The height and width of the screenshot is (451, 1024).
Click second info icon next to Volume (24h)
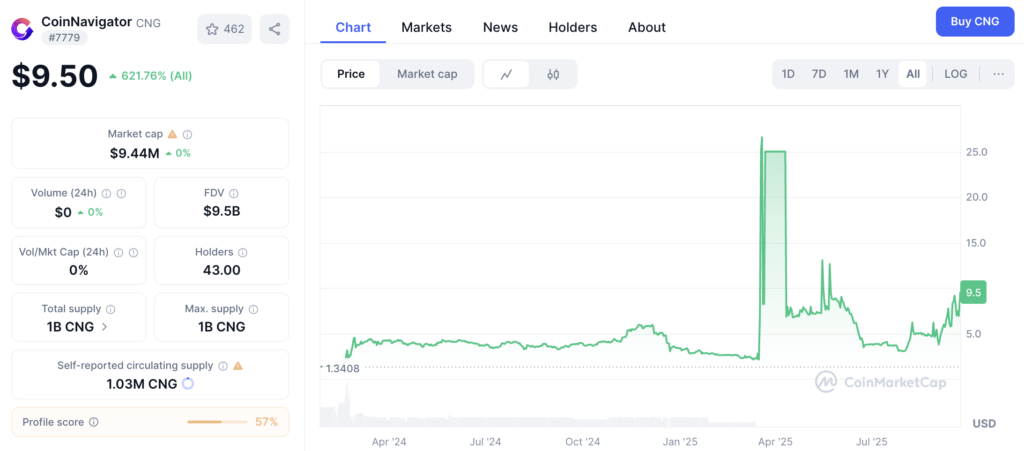coord(121,193)
